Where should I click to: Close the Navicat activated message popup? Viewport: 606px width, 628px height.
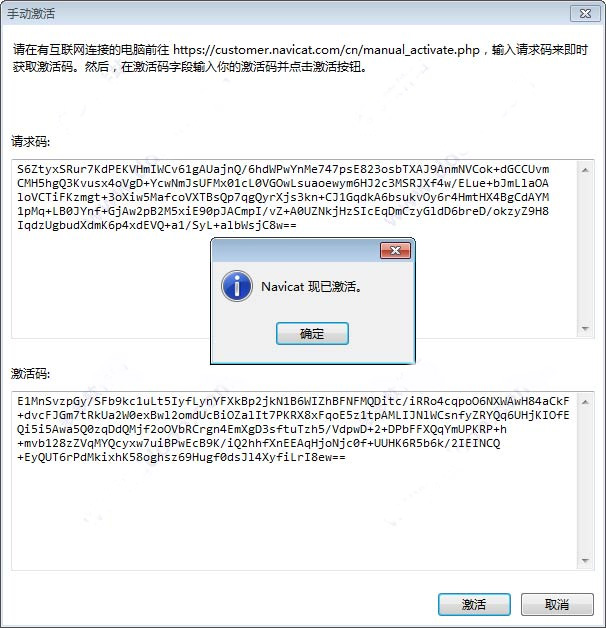[395, 250]
